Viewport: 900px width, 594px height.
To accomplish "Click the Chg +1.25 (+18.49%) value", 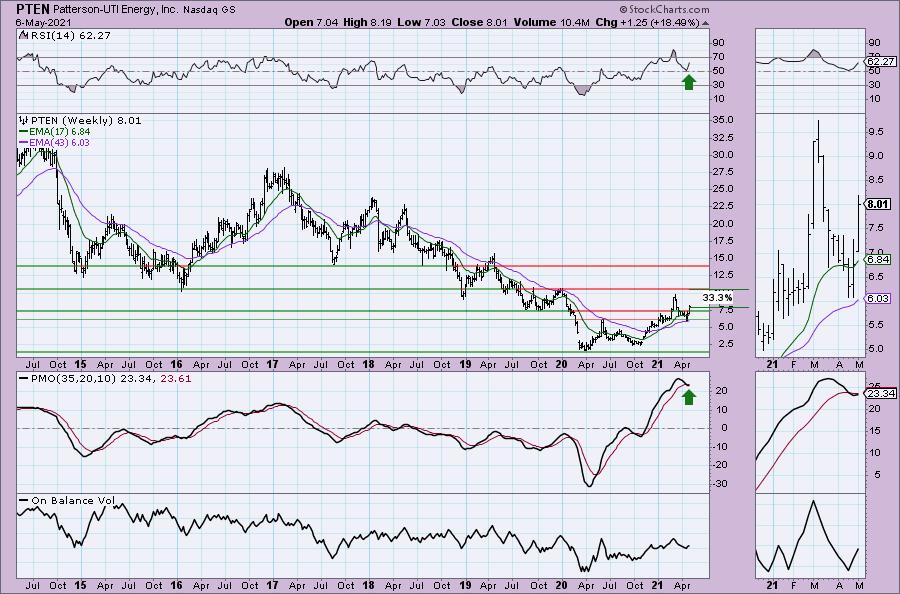I will (x=647, y=22).
